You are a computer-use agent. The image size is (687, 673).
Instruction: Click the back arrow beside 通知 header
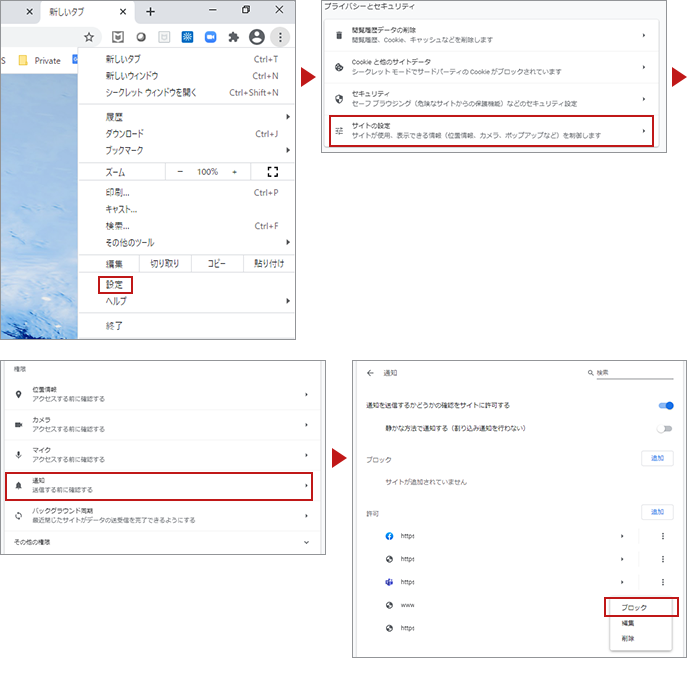370,373
